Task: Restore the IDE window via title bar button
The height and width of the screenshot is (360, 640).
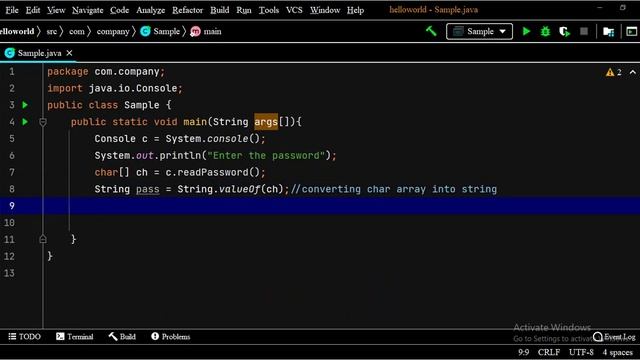Action: [622, 7]
